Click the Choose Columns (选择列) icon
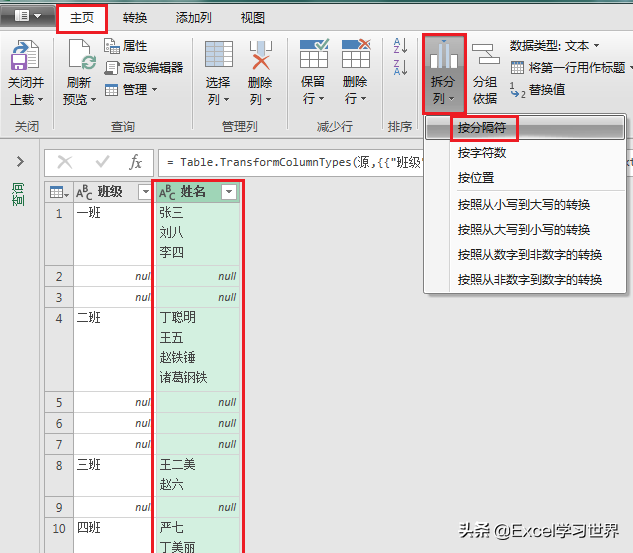The image size is (633, 553). click(219, 54)
